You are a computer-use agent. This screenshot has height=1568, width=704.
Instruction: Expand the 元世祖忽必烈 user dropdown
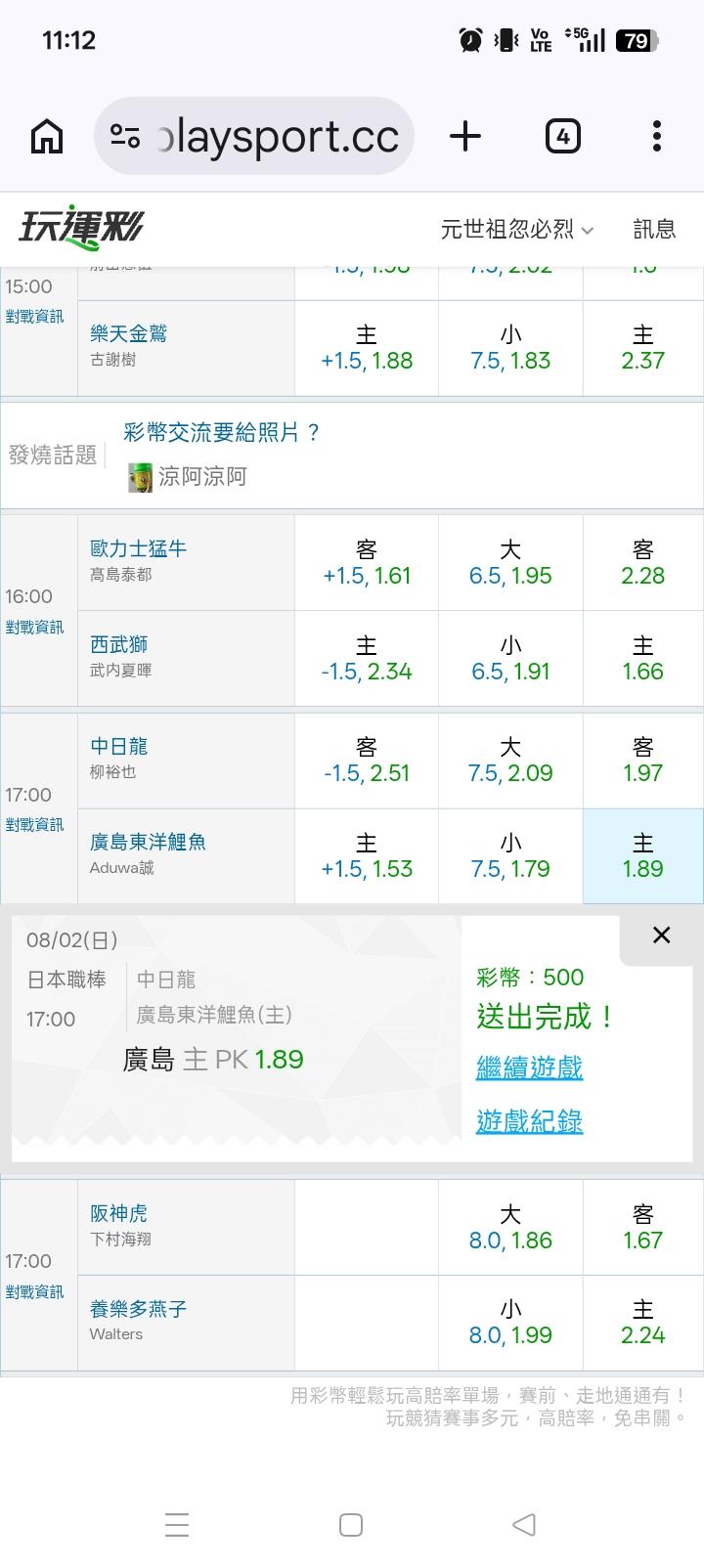click(516, 229)
